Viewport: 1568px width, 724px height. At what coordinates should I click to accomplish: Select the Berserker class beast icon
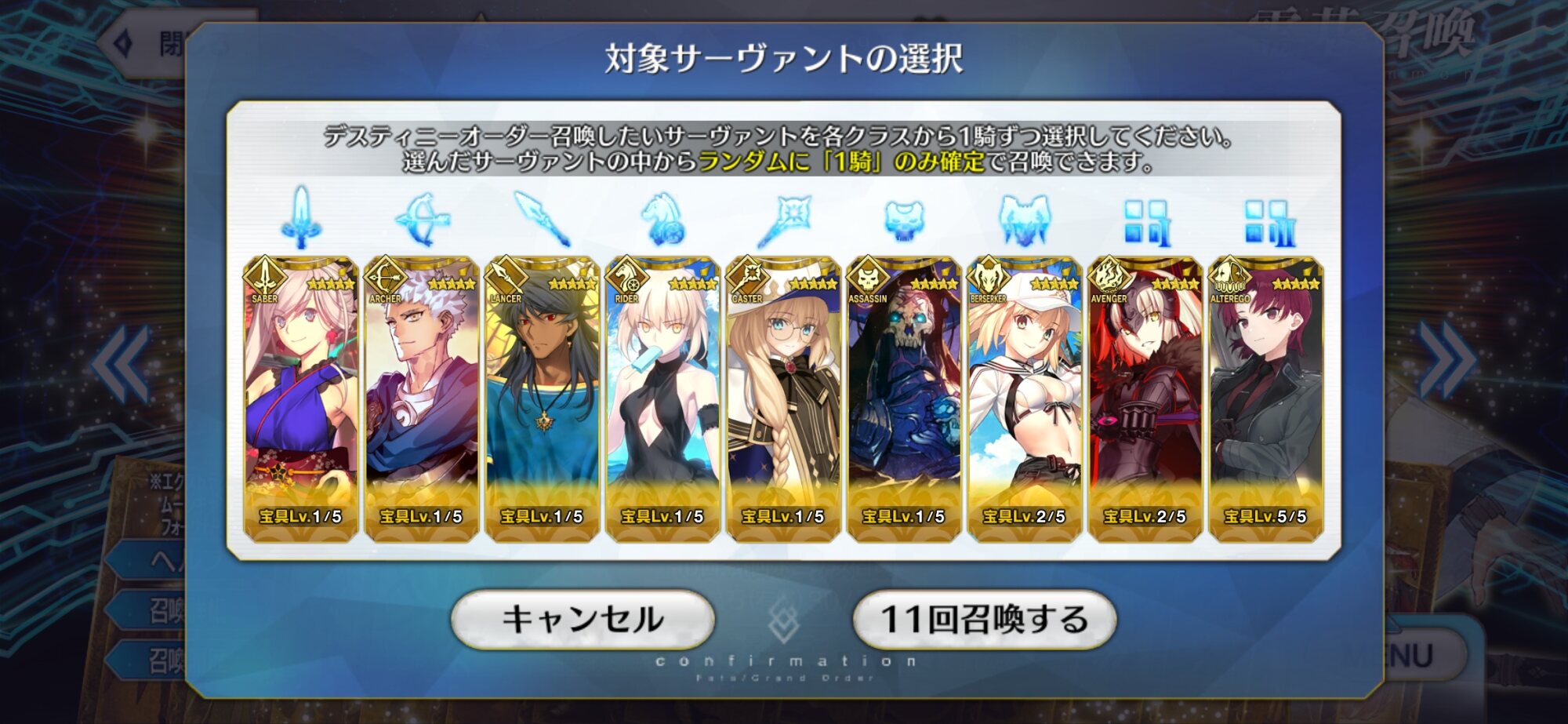point(1024,220)
